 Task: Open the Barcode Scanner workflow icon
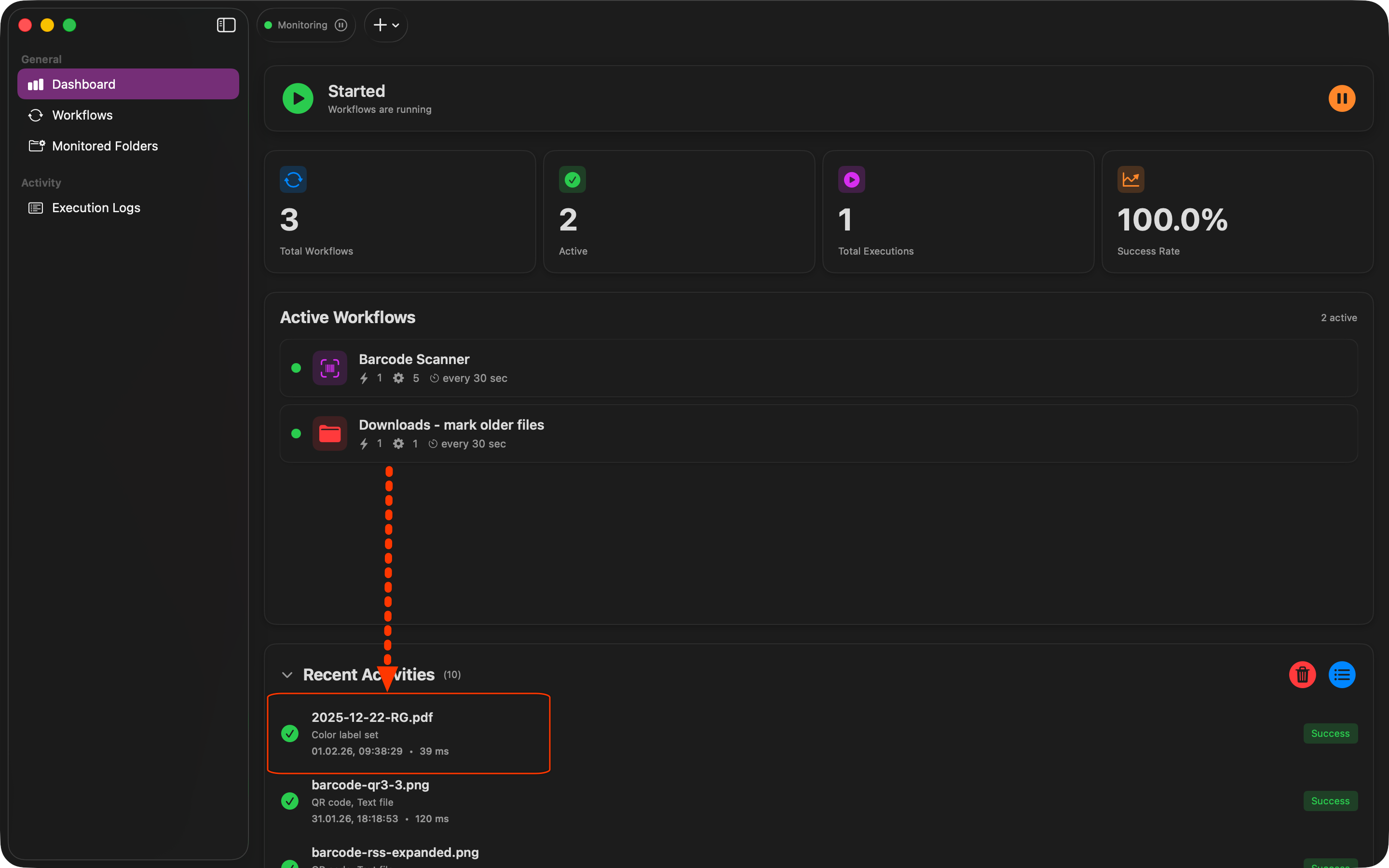(x=329, y=368)
